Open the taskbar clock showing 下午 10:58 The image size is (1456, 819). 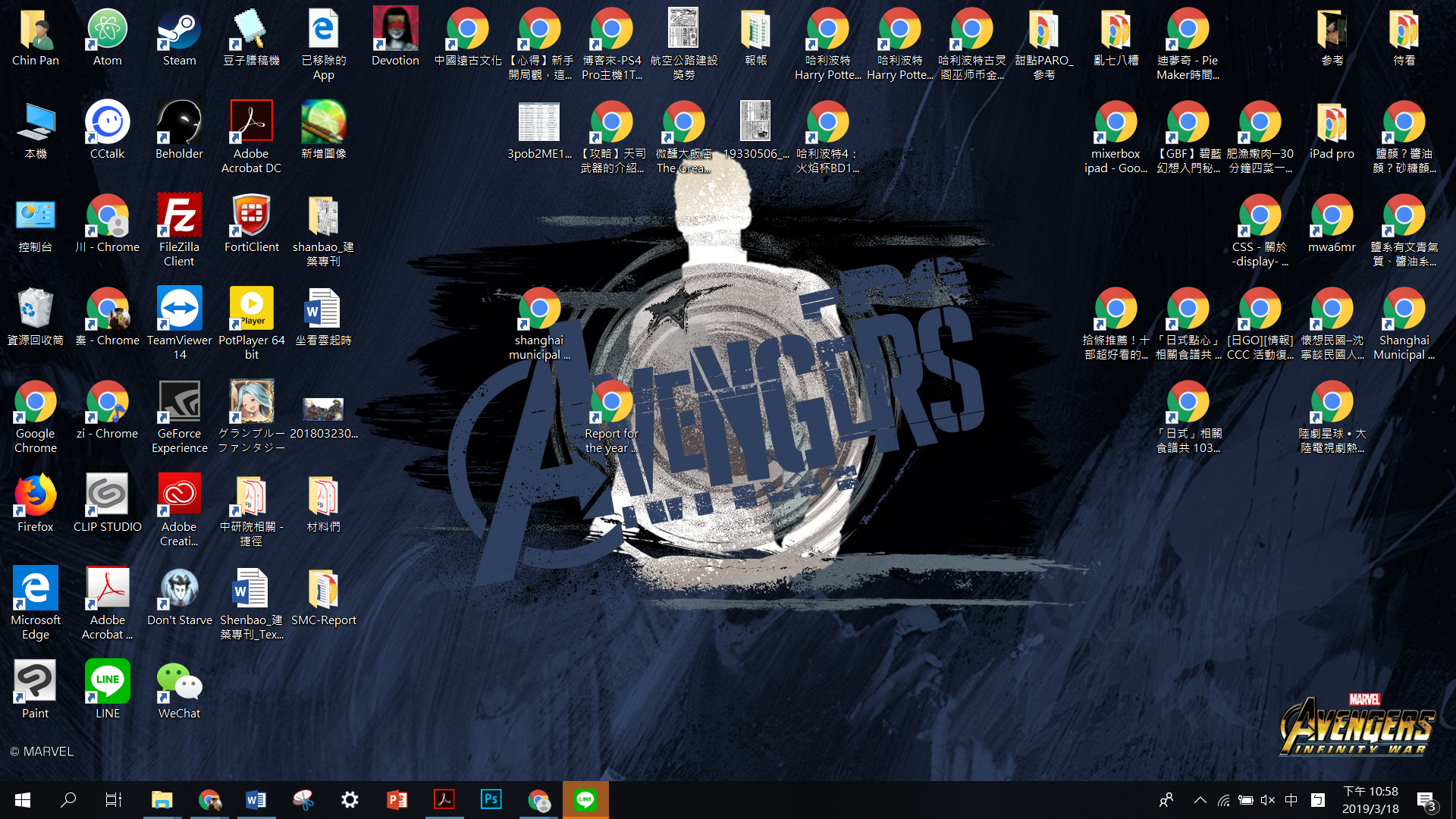(1370, 800)
